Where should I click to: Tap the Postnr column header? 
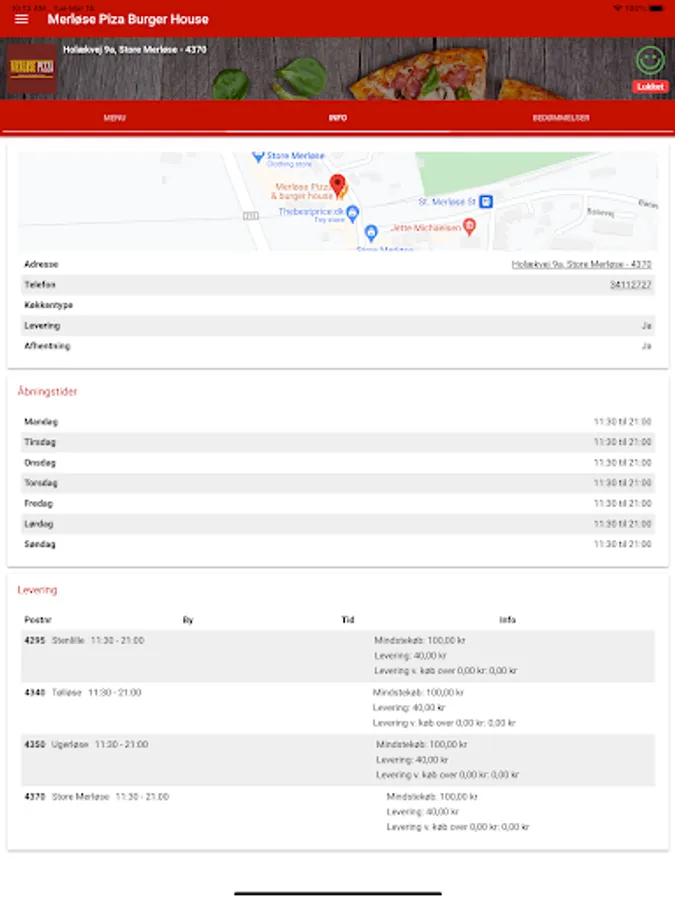tap(38, 620)
